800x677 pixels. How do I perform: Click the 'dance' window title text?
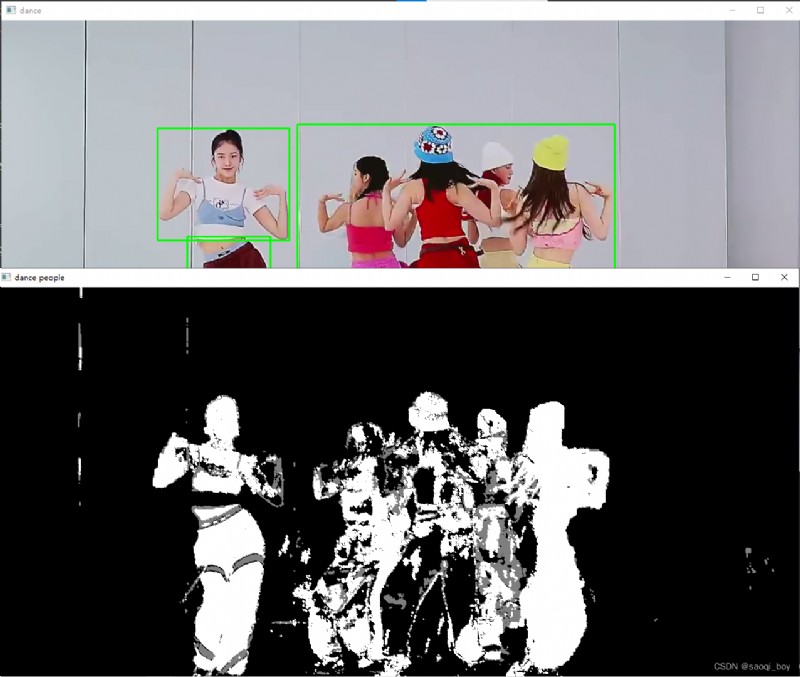[x=30, y=10]
